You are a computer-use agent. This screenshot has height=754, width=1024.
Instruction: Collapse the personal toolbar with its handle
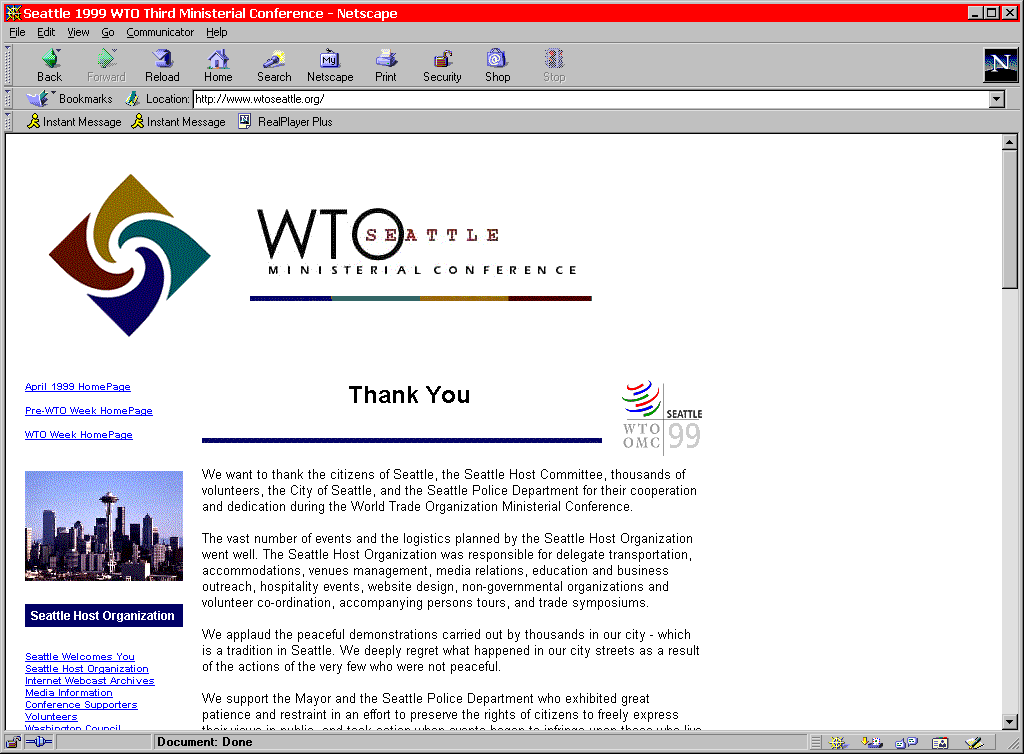8,121
